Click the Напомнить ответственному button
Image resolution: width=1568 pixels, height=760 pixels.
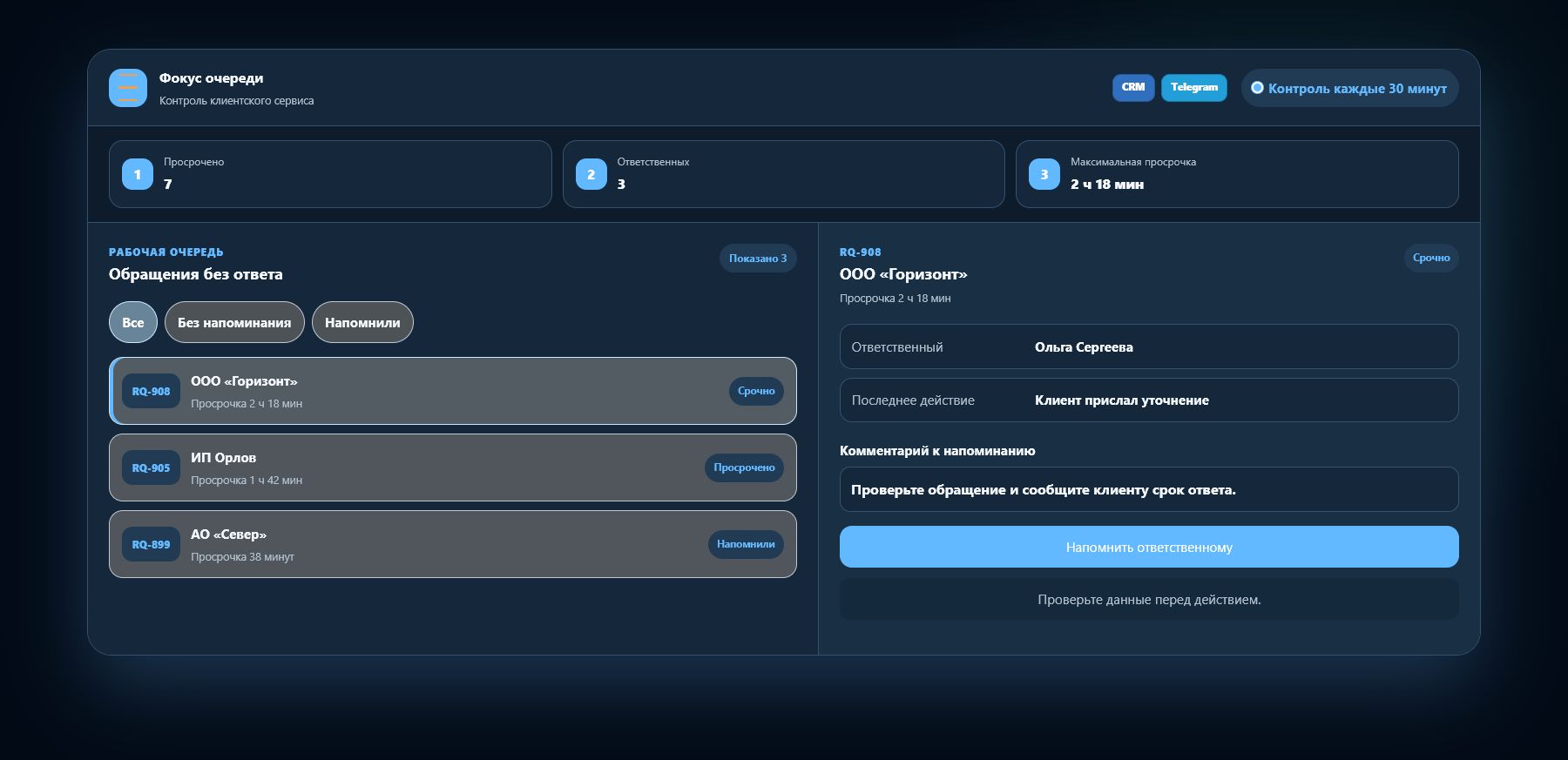pos(1149,547)
